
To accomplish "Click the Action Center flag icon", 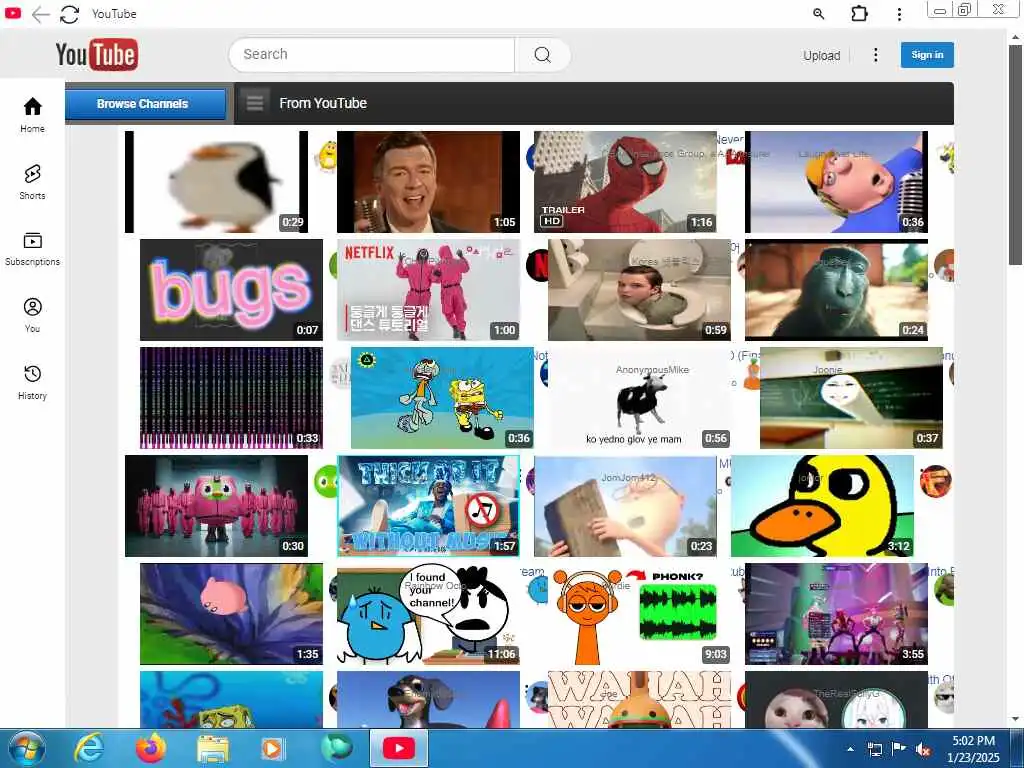I will (899, 749).
